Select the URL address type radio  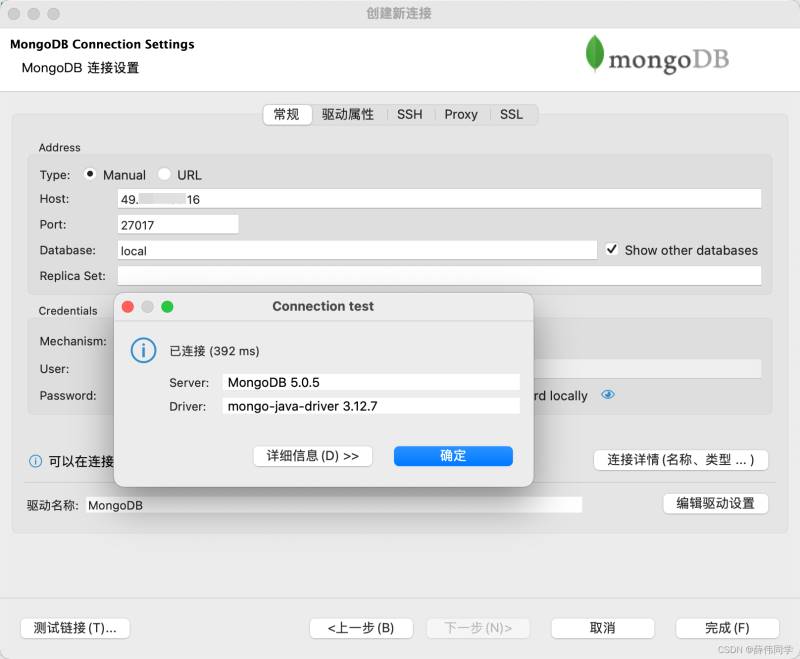[x=164, y=174]
